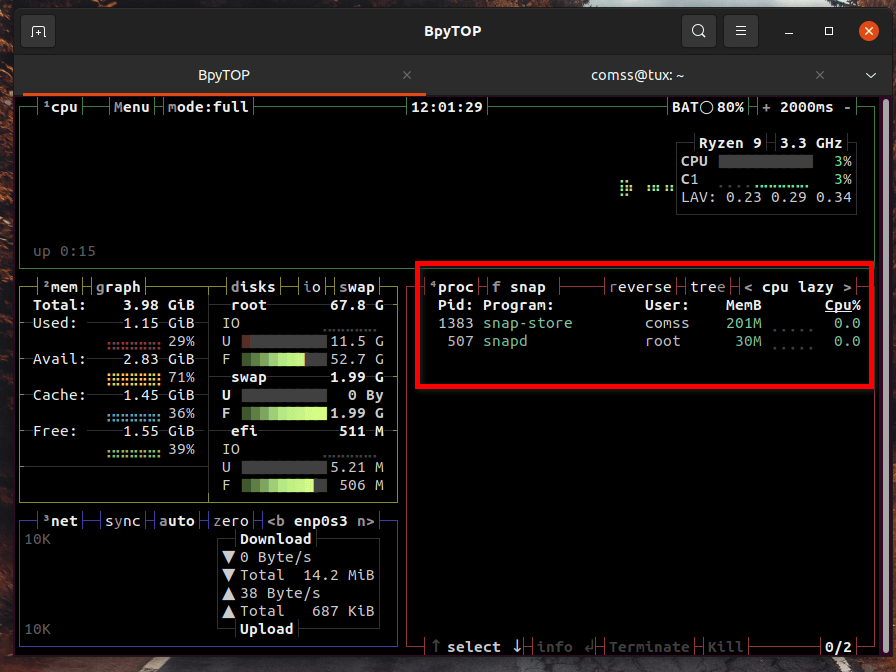The image size is (896, 672).
Task: Toggle net auto scaling
Action: (x=177, y=521)
